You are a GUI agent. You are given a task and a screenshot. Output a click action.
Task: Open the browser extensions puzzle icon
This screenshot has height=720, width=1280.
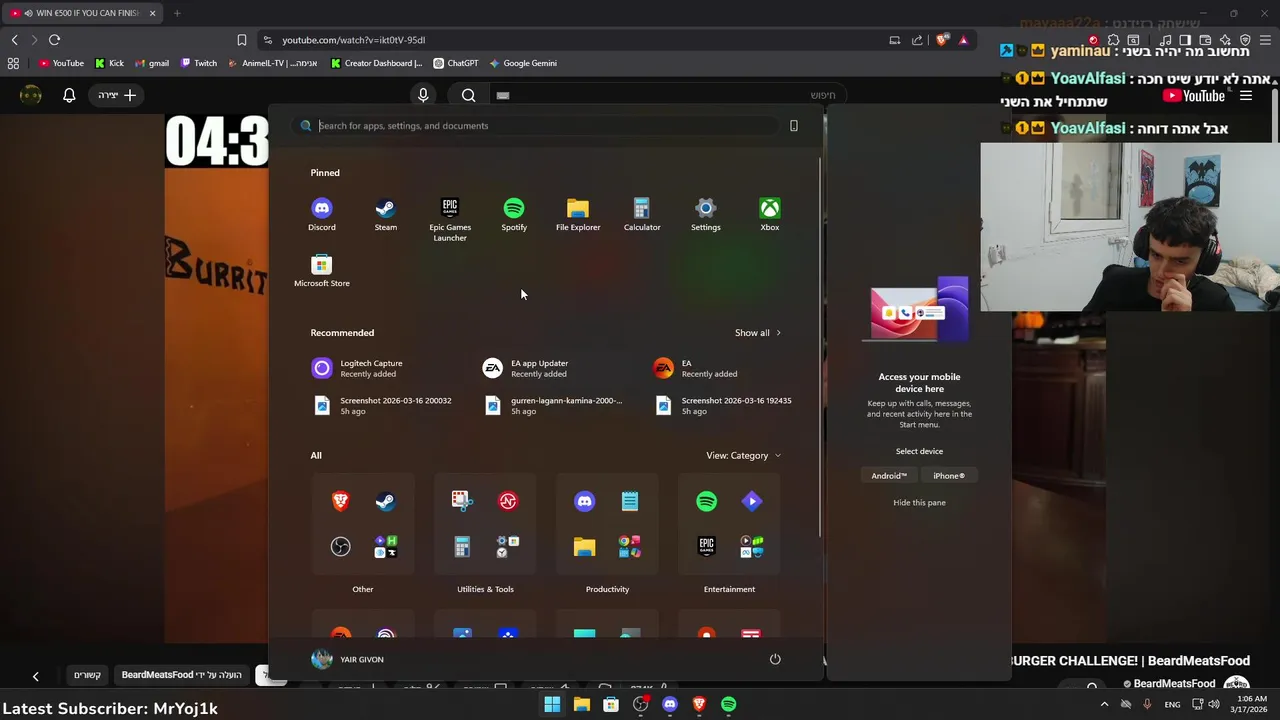click(x=1113, y=40)
